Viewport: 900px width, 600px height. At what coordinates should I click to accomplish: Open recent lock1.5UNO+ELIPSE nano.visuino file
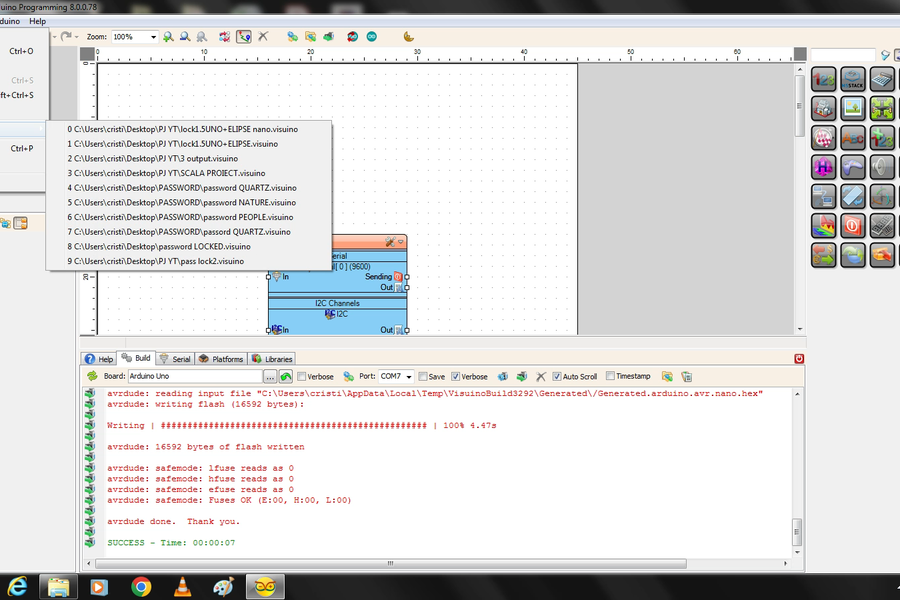point(188,129)
